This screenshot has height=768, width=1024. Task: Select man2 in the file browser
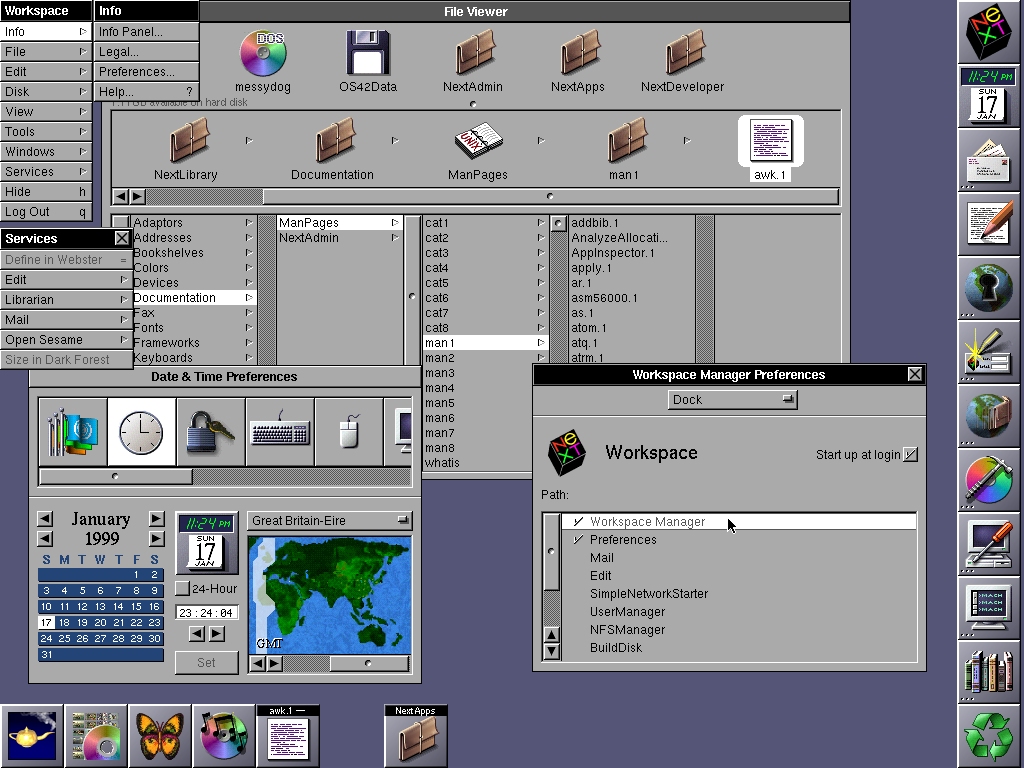(x=440, y=358)
